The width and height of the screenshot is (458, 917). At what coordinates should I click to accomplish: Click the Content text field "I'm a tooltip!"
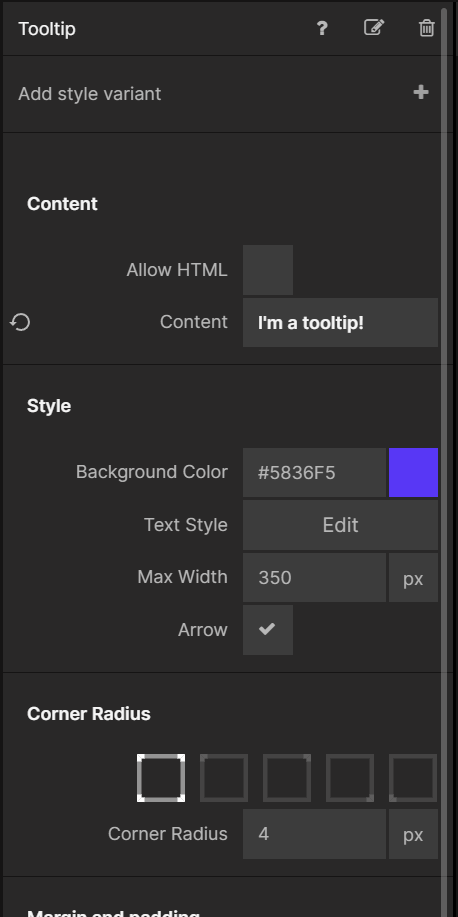[x=340, y=323]
